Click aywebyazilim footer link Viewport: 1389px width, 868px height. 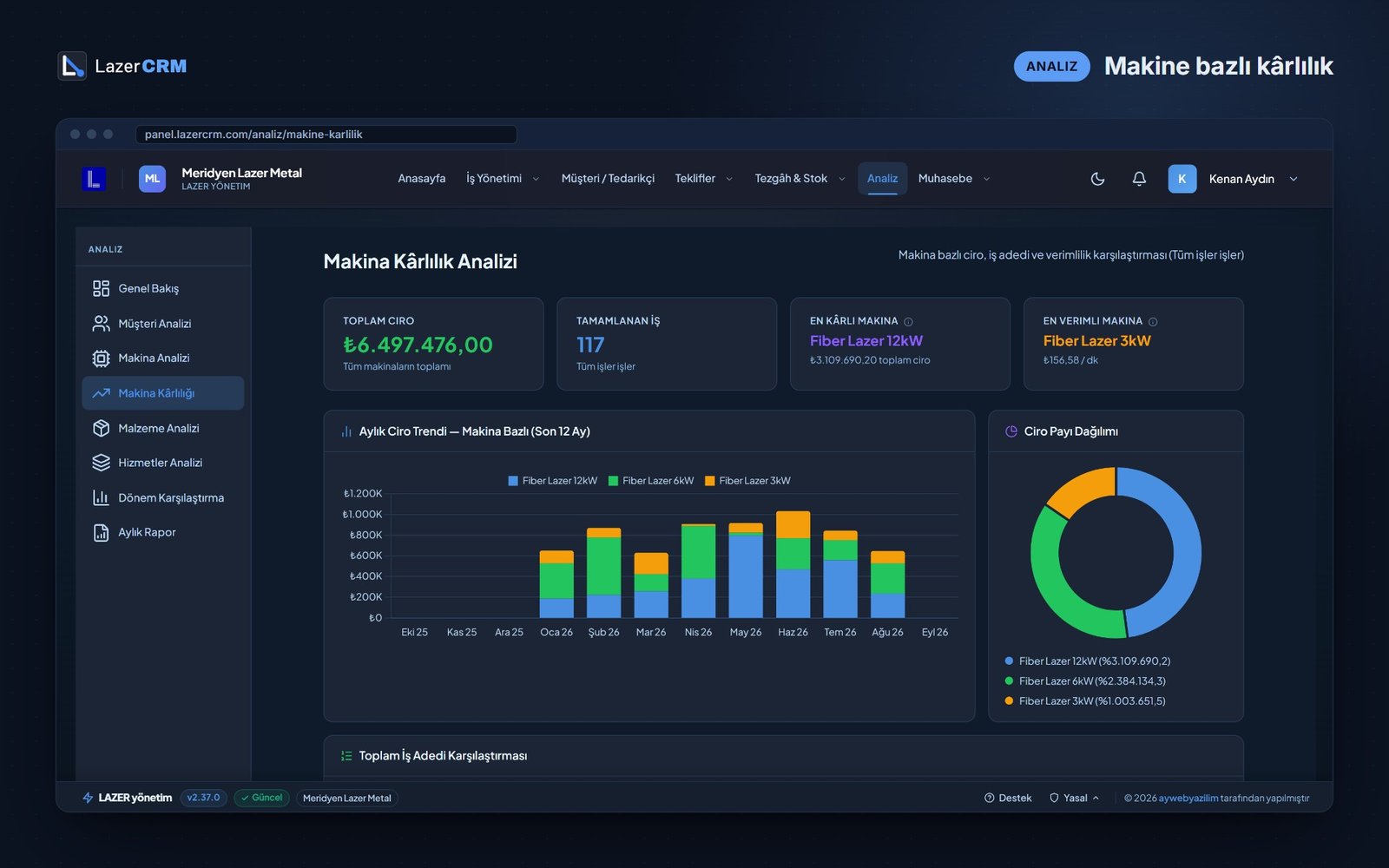click(1188, 799)
